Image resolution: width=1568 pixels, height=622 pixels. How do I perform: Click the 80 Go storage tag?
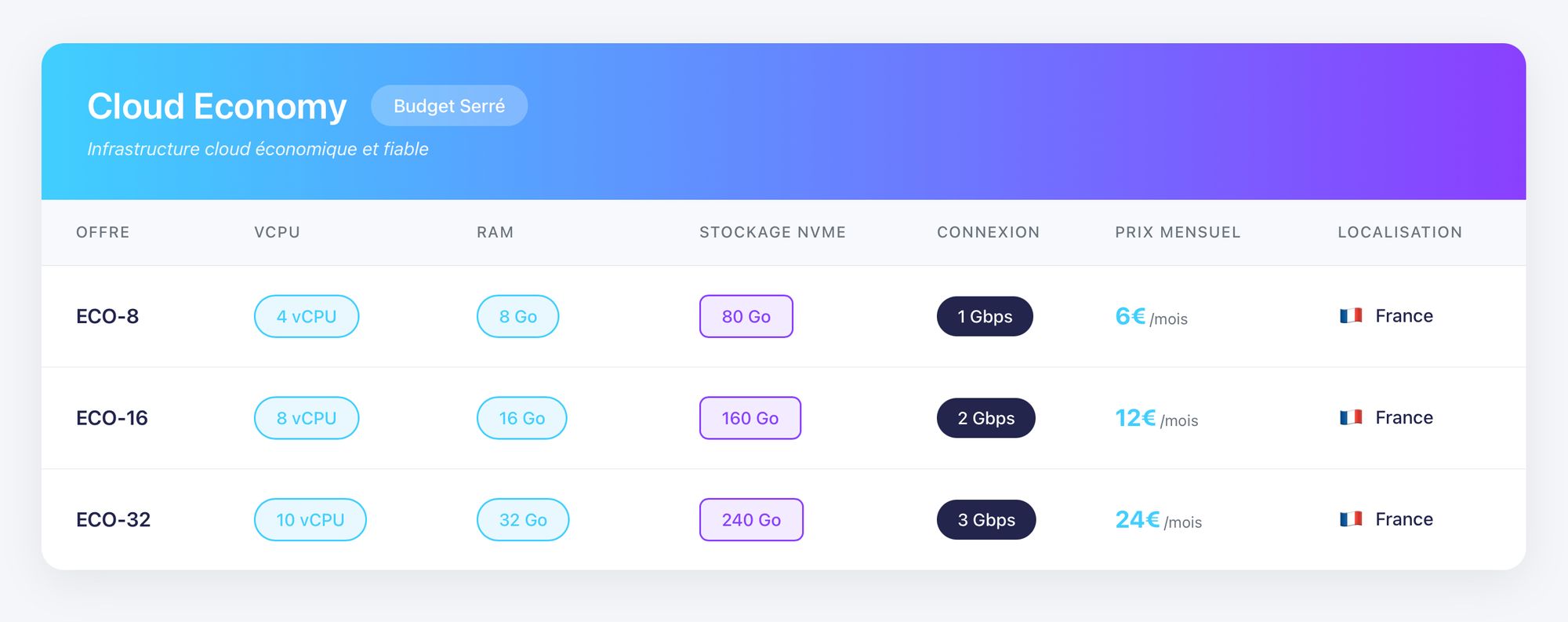pyautogui.click(x=746, y=316)
